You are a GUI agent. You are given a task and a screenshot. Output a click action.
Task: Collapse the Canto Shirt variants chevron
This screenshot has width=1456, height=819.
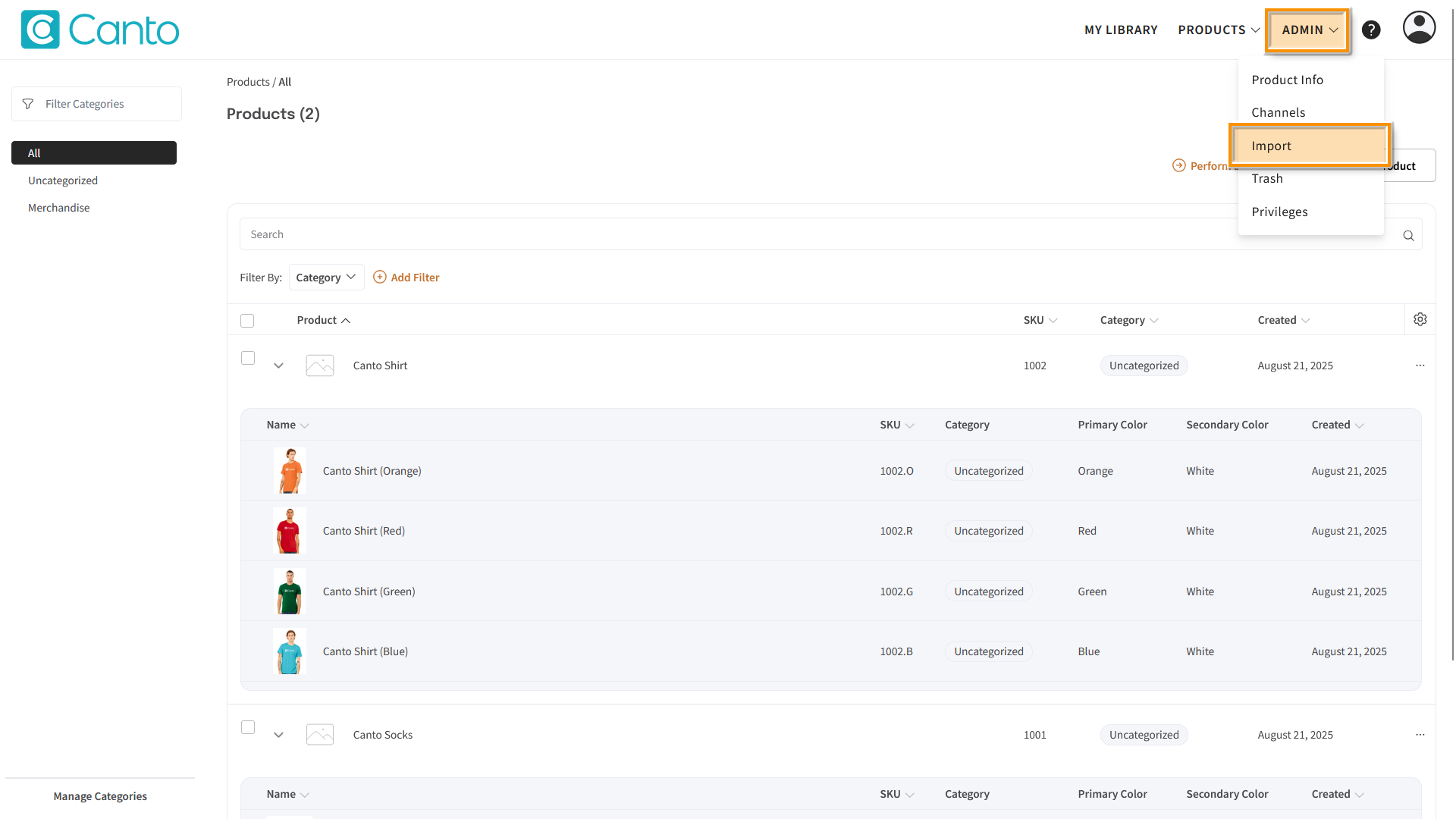278,366
